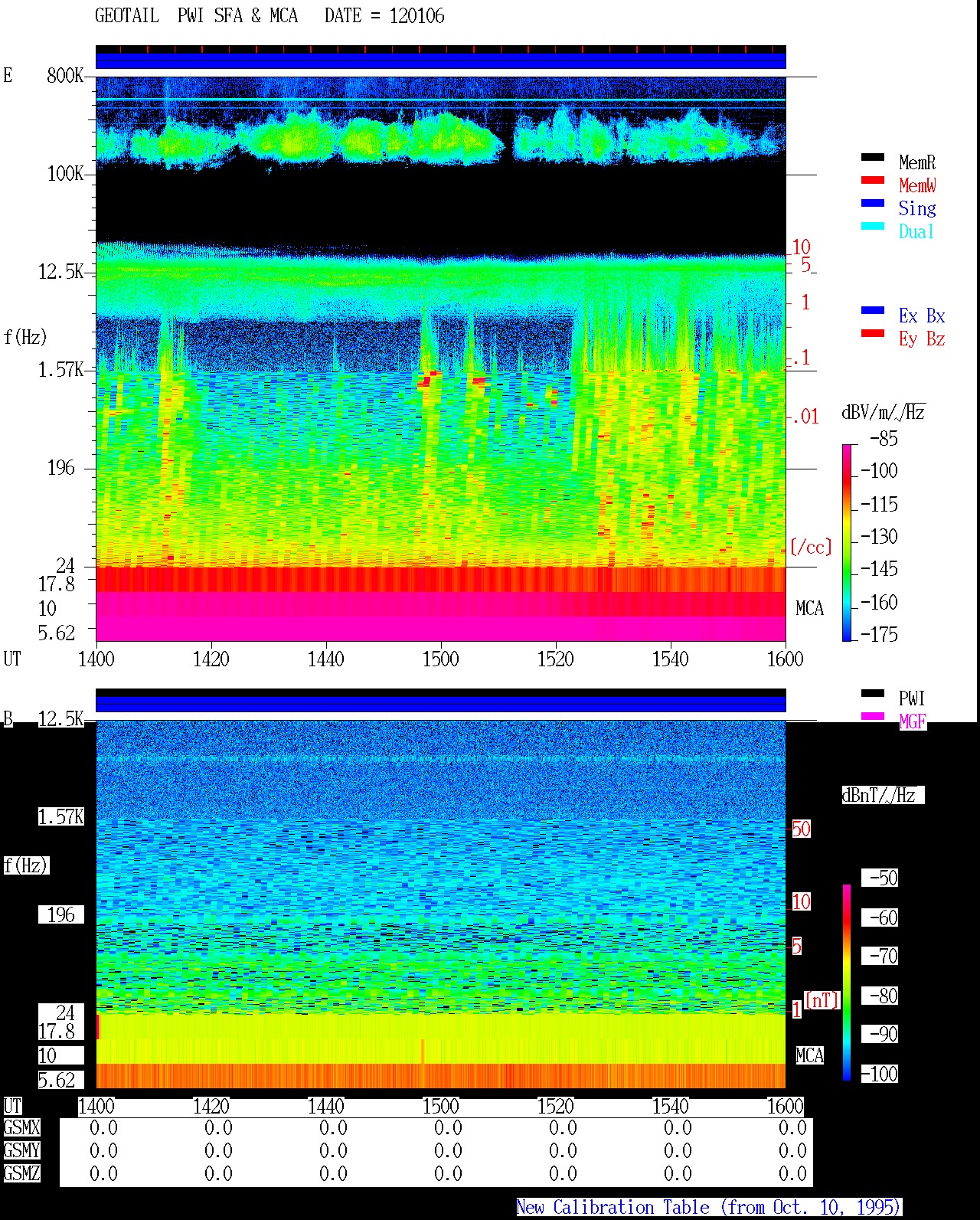This screenshot has width=980, height=1220.
Task: Click the 1500 UT tick on the electric spectrogram
Action: [x=441, y=659]
